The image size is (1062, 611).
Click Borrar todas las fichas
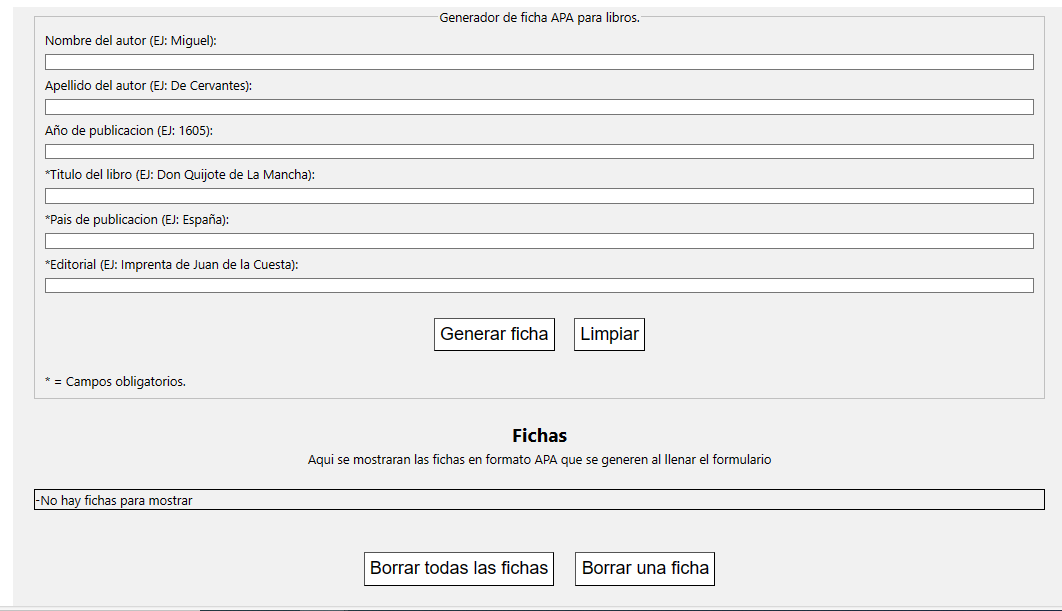458,568
